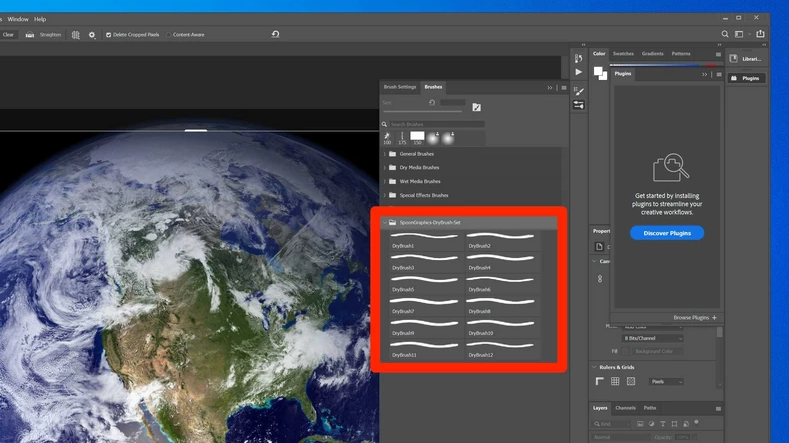The width and height of the screenshot is (789, 443).
Task: Switch to the Paths tab
Action: point(650,408)
